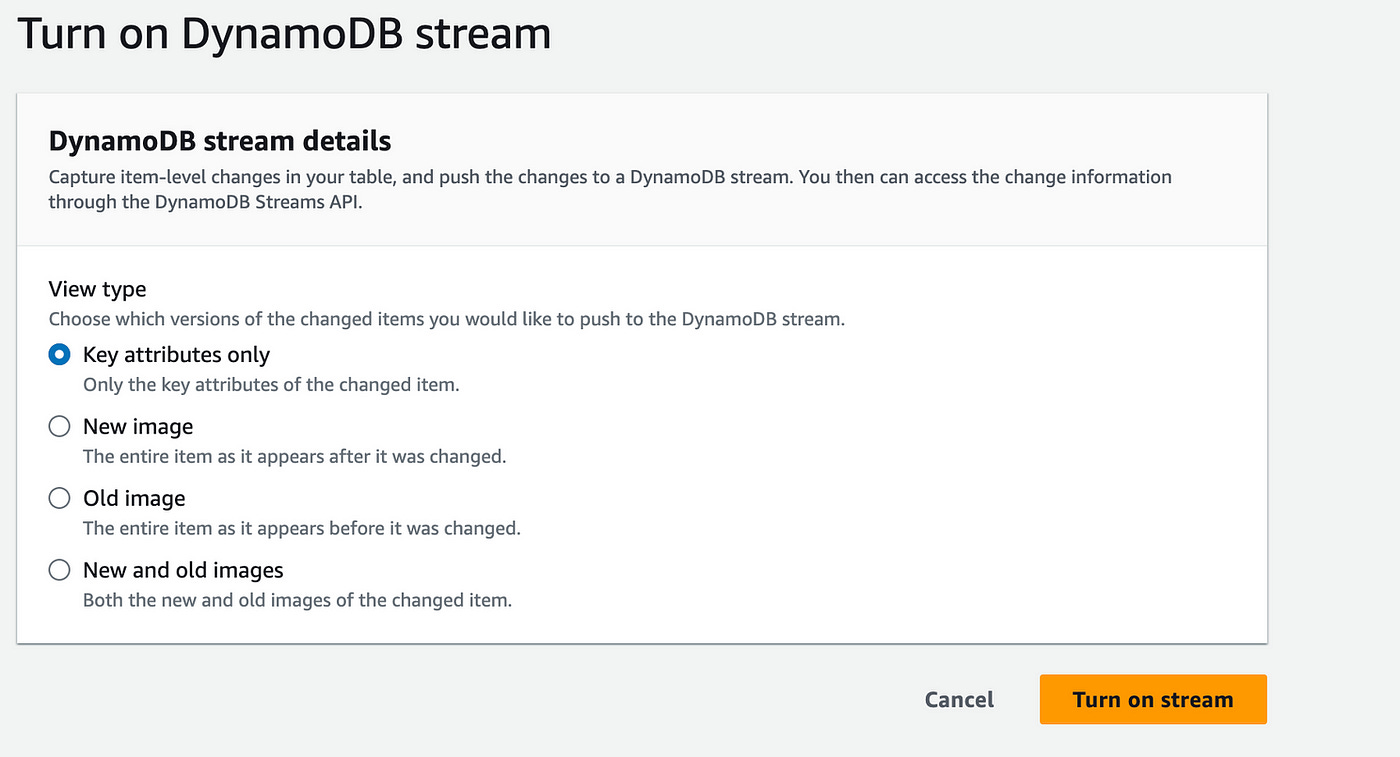Click the New image label text
Screen dimensions: 1400x757
point(137,426)
